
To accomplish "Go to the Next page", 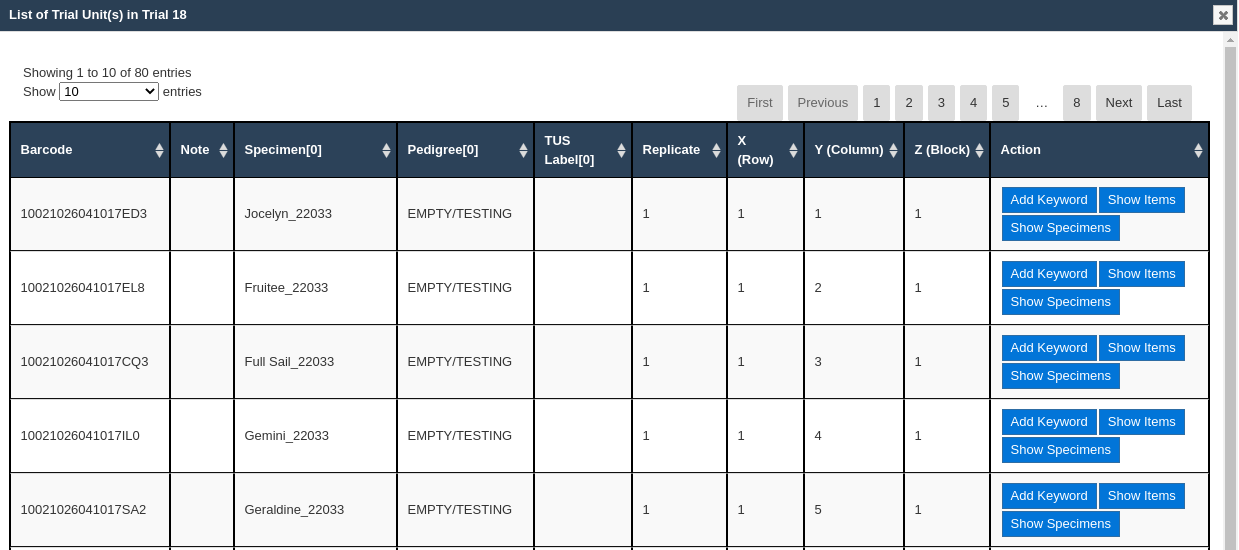I will point(1118,103).
